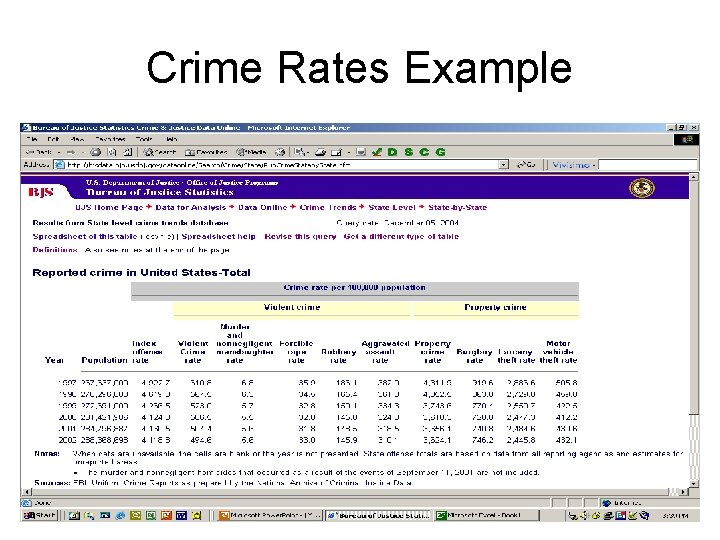Open the Search toolbar button

click(159, 152)
